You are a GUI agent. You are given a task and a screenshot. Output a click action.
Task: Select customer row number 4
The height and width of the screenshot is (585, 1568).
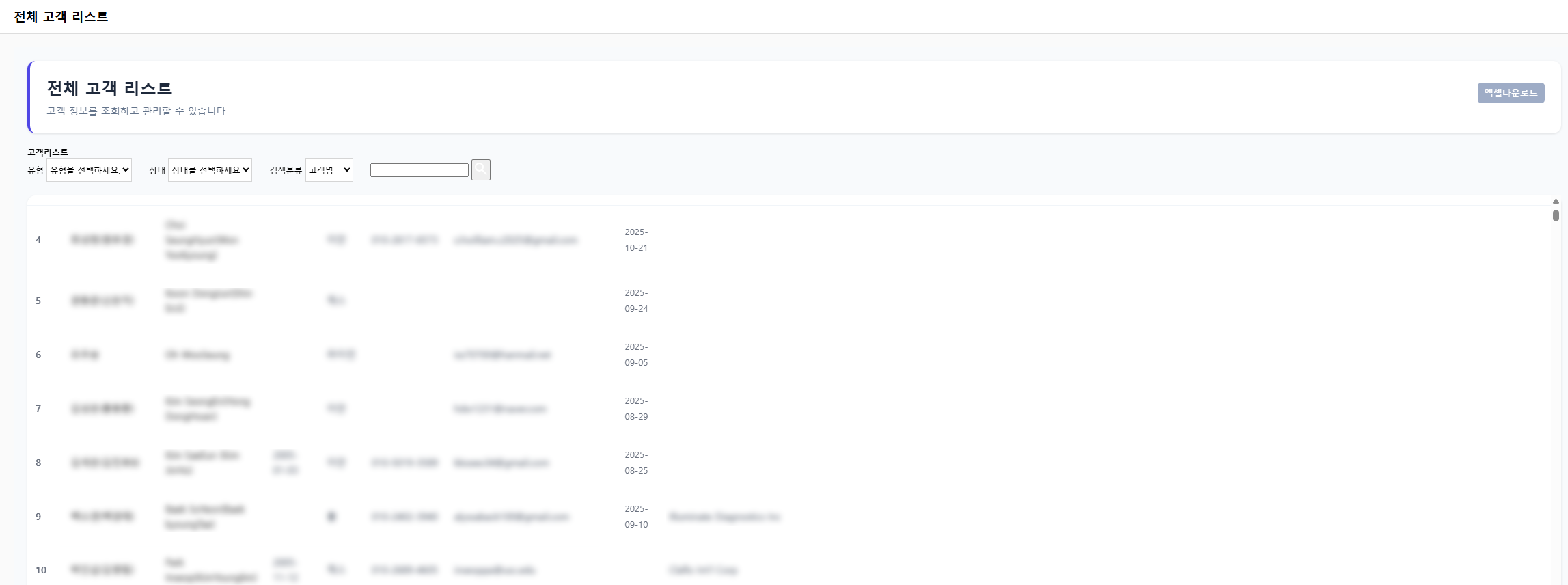click(x=38, y=240)
